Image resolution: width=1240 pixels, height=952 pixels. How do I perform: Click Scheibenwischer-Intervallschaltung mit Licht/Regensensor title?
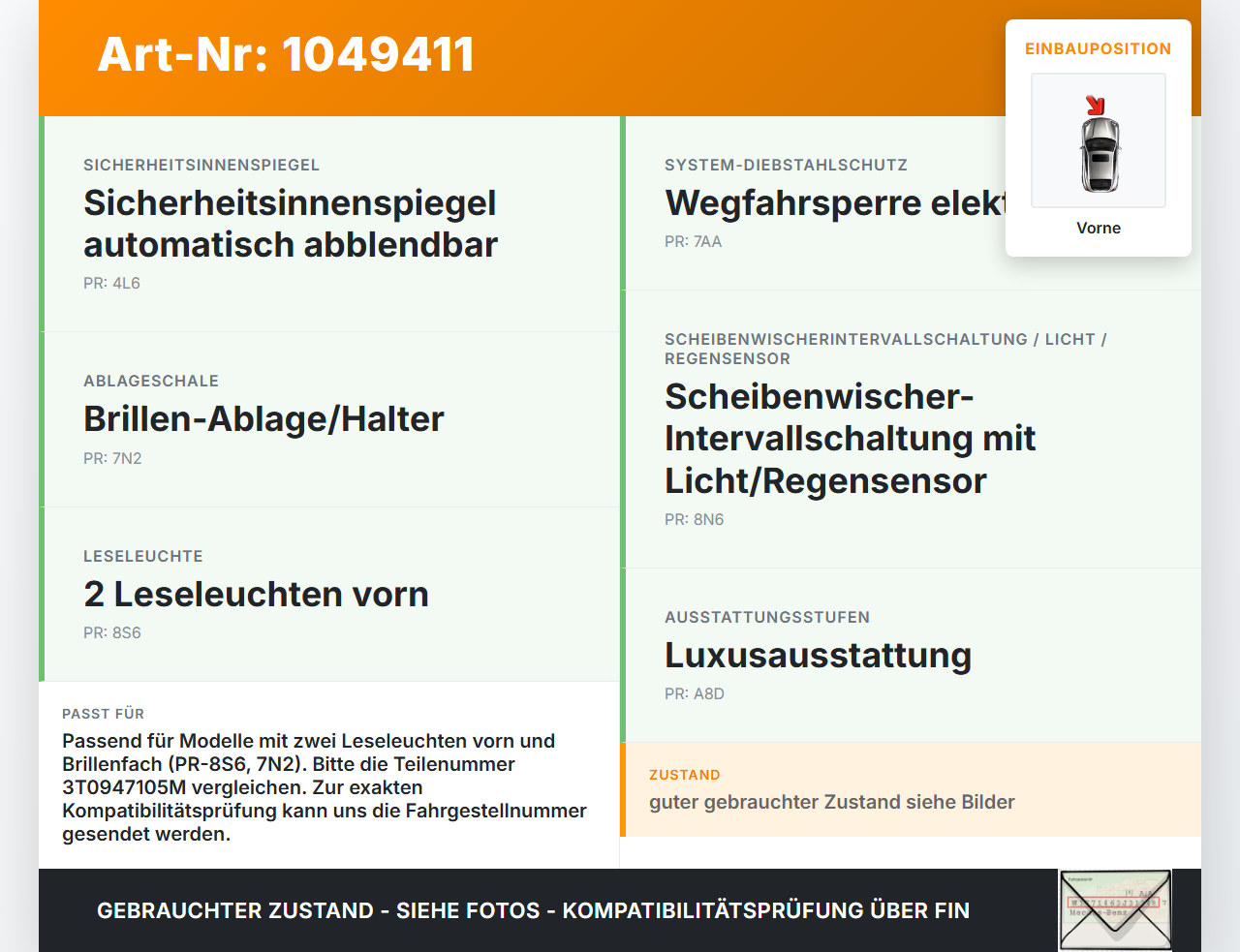click(x=851, y=439)
